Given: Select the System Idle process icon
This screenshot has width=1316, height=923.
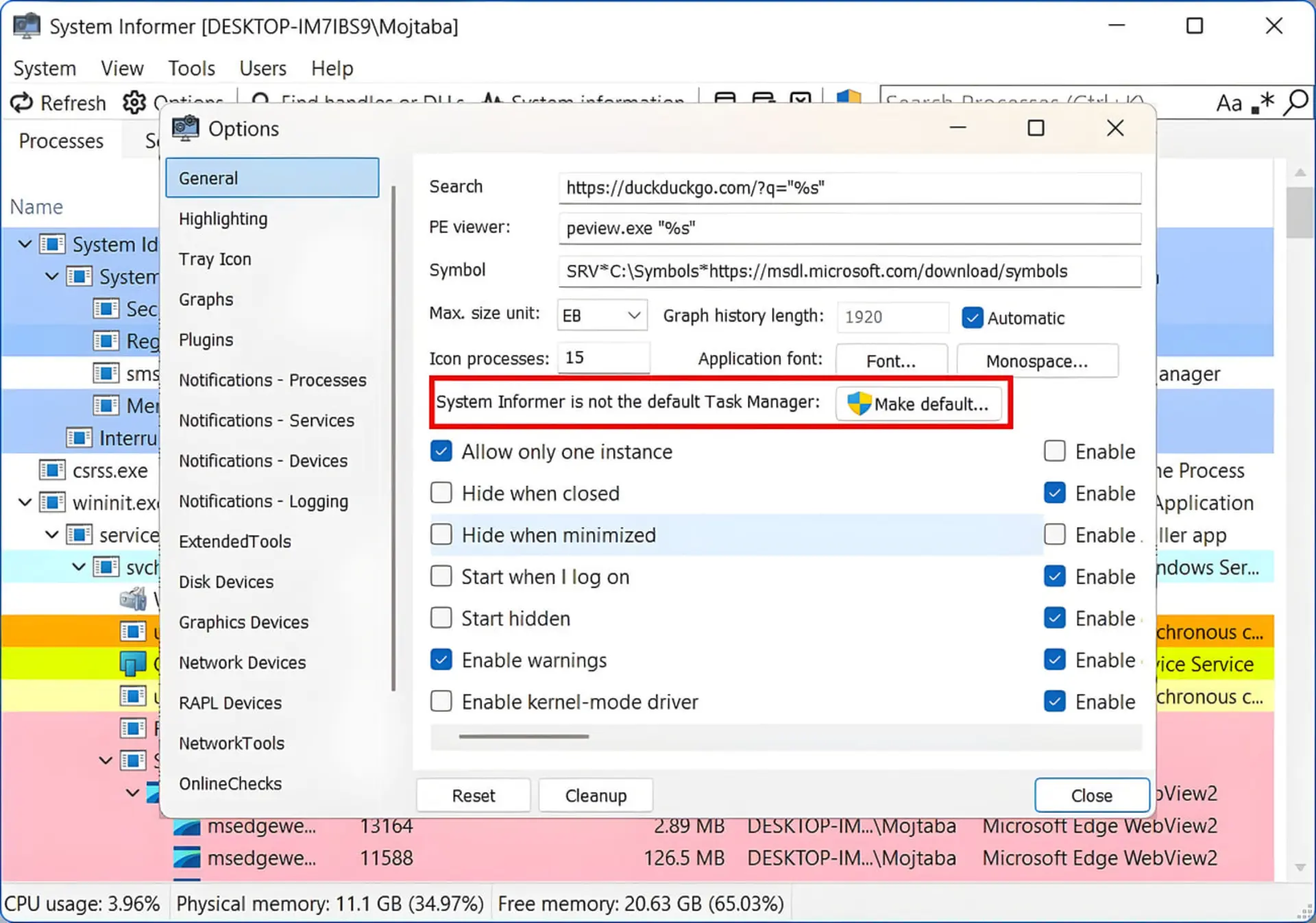Looking at the screenshot, I should click(52, 244).
